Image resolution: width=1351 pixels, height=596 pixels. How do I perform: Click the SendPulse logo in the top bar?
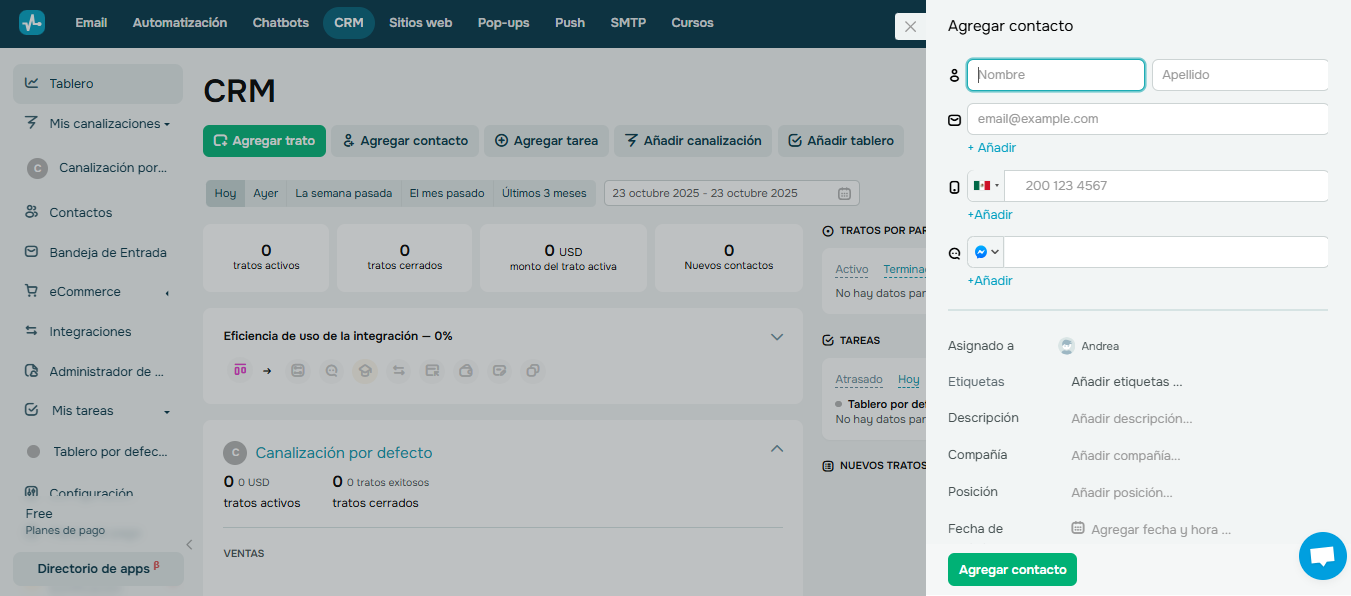click(29, 21)
